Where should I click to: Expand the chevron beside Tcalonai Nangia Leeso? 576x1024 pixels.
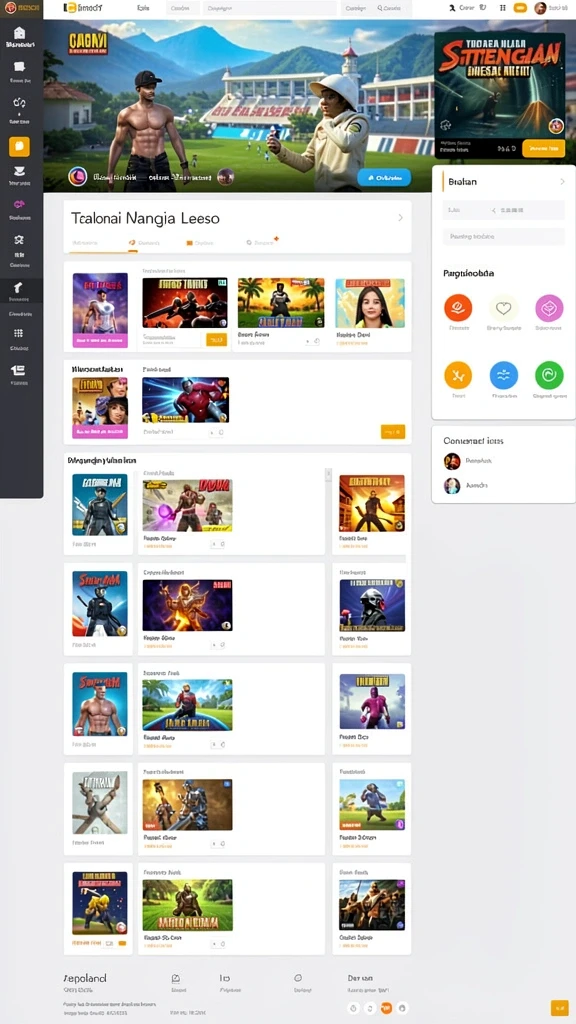tap(400, 218)
